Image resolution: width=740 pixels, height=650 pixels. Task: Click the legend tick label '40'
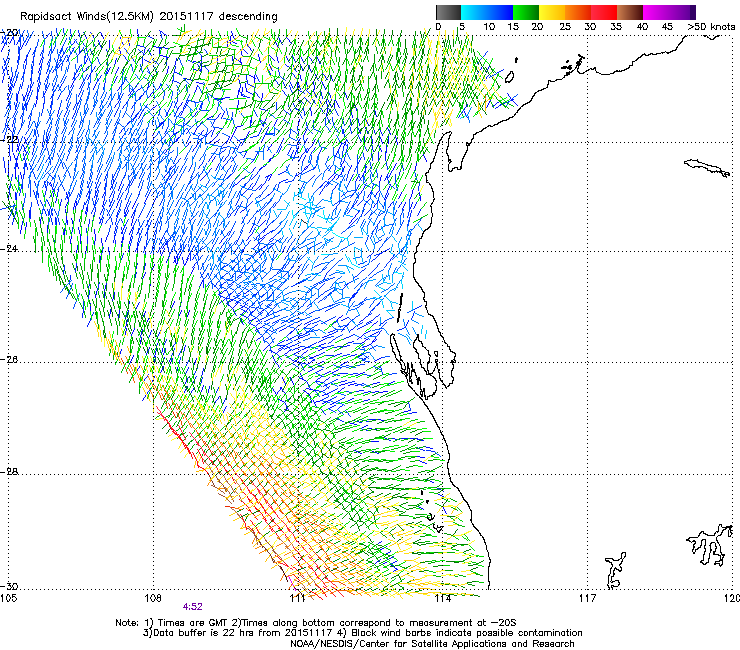tap(642, 27)
